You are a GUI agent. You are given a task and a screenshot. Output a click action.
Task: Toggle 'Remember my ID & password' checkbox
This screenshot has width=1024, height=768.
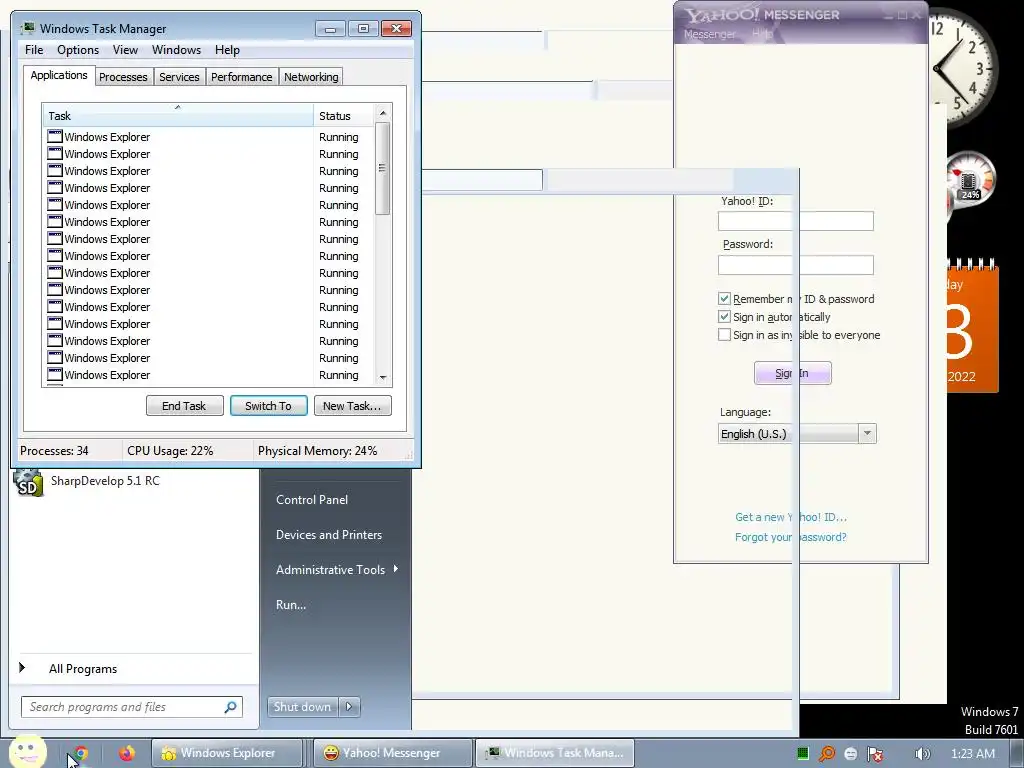[x=724, y=298]
